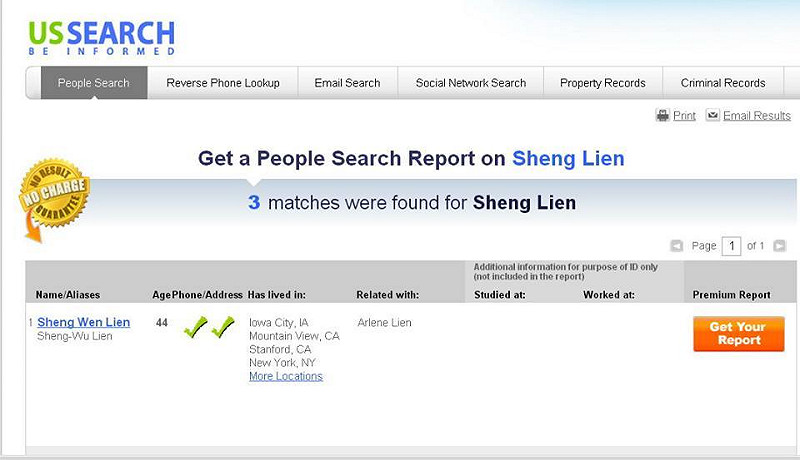Open the People Search tab

pyautogui.click(x=93, y=83)
